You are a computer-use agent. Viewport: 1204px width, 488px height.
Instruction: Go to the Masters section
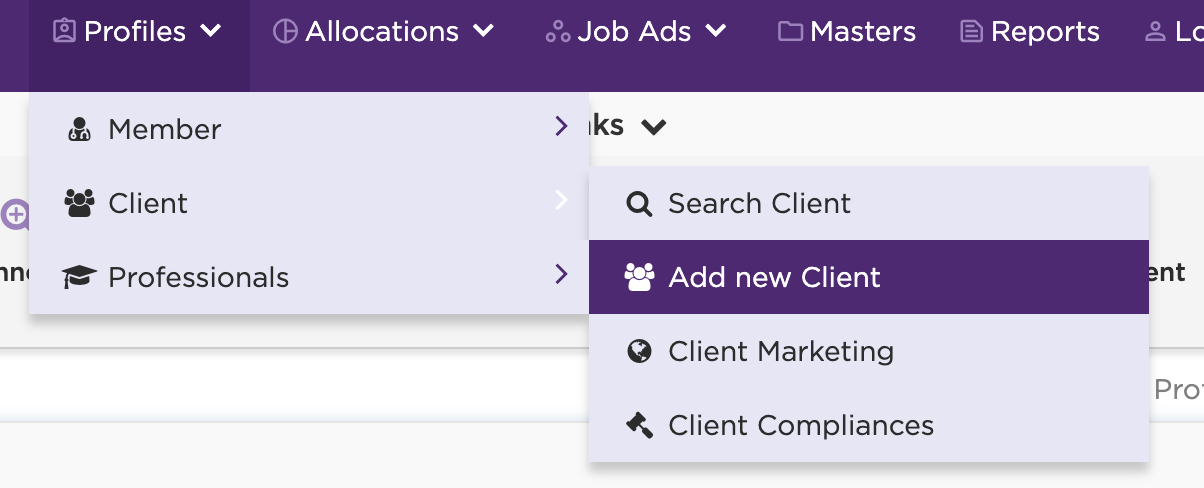[847, 32]
